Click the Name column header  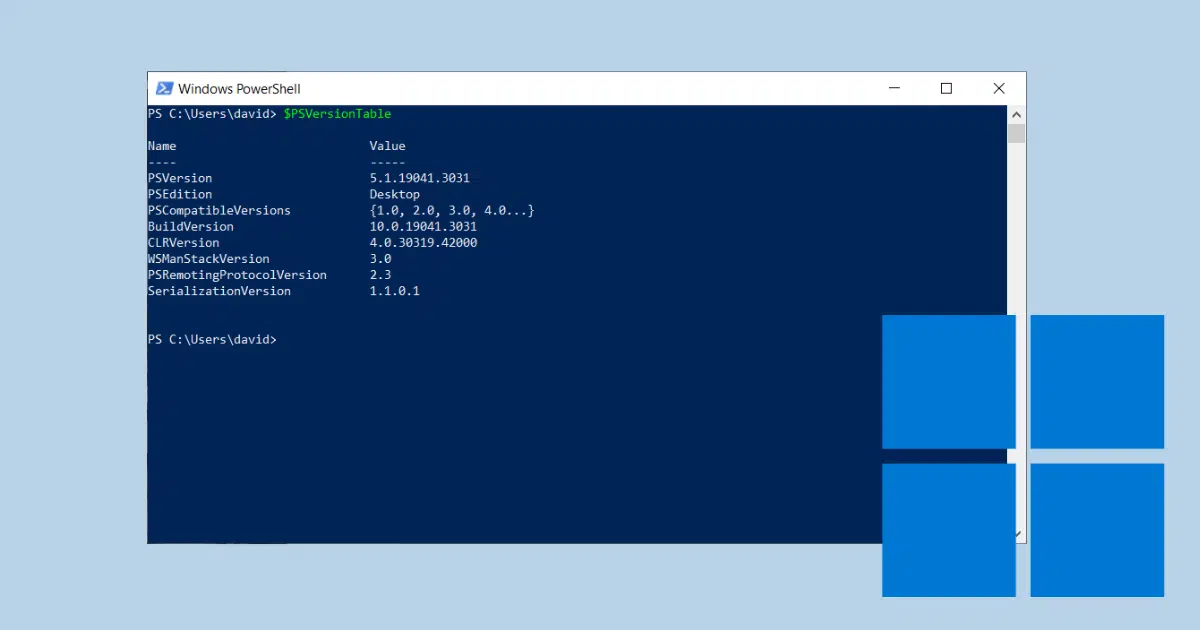(162, 146)
